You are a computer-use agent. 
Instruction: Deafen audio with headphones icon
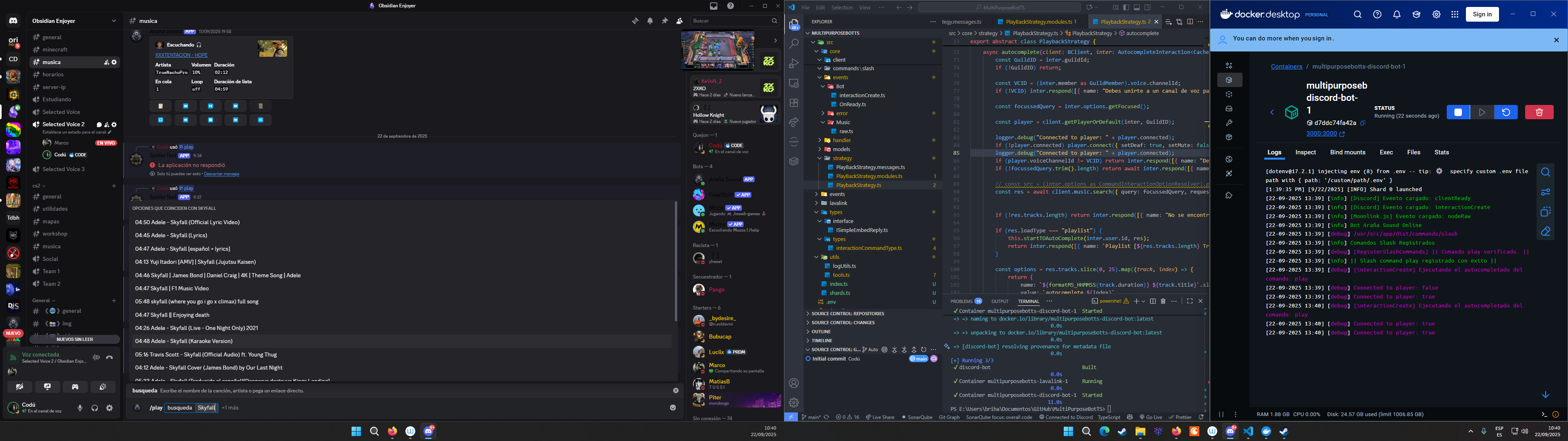click(95, 408)
